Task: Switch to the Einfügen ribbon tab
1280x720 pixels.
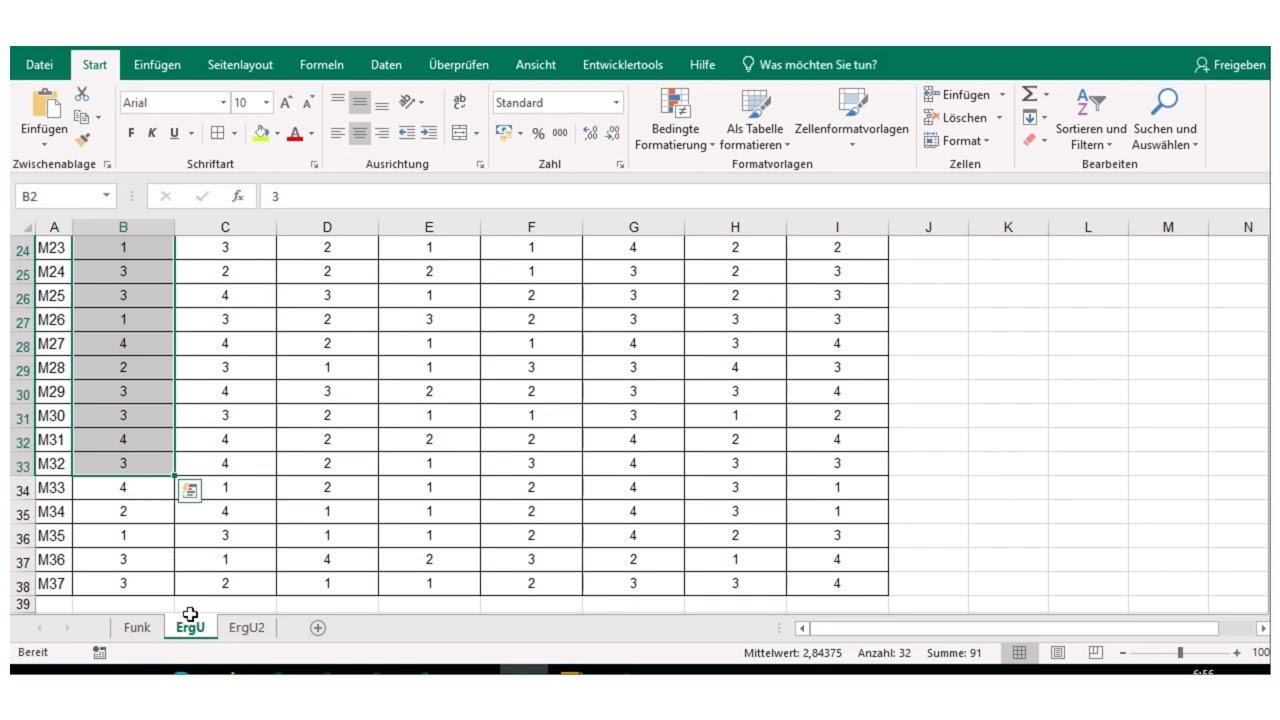Action: point(157,65)
